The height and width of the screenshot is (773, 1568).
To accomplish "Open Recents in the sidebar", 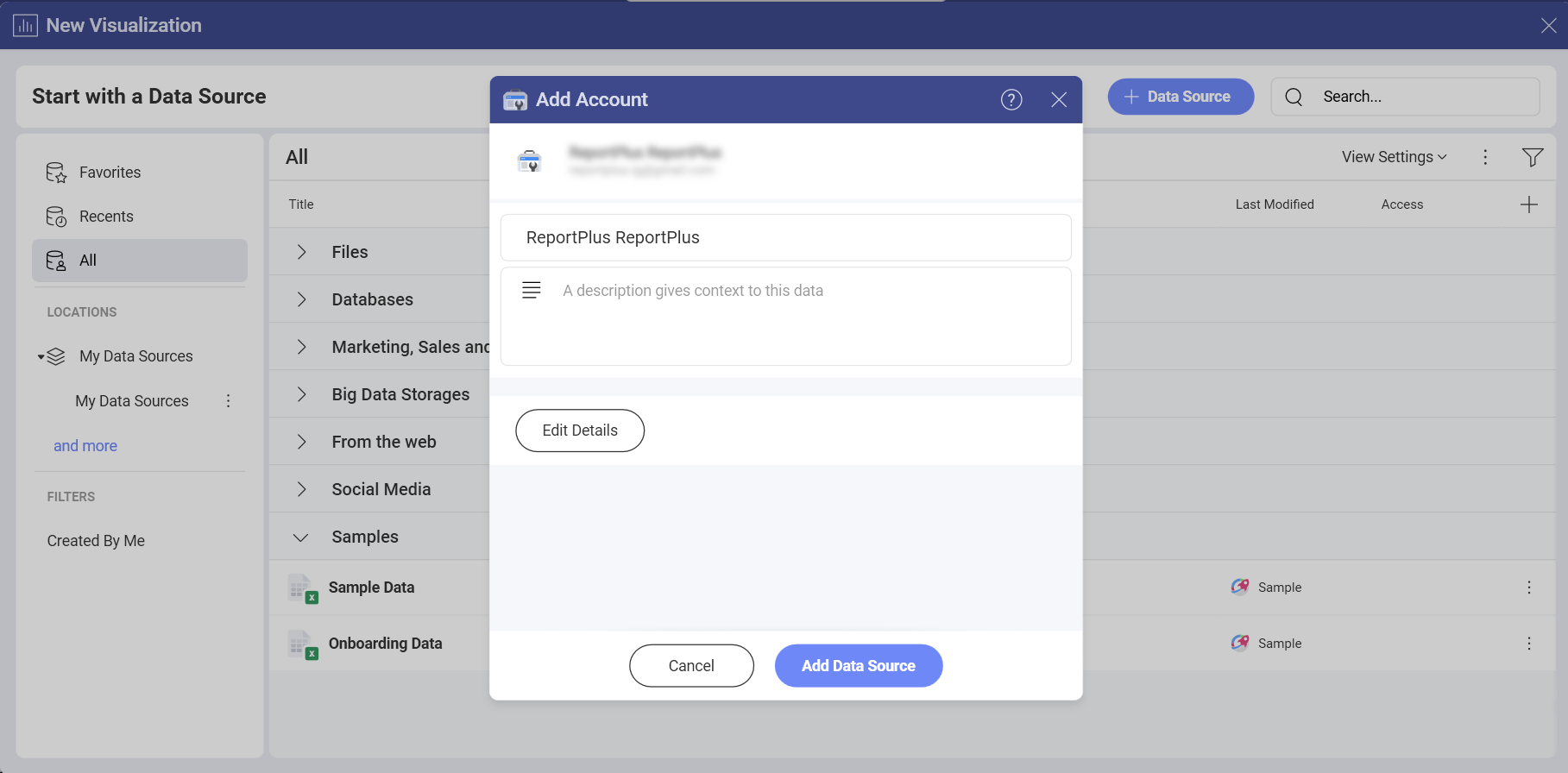I will point(140,217).
